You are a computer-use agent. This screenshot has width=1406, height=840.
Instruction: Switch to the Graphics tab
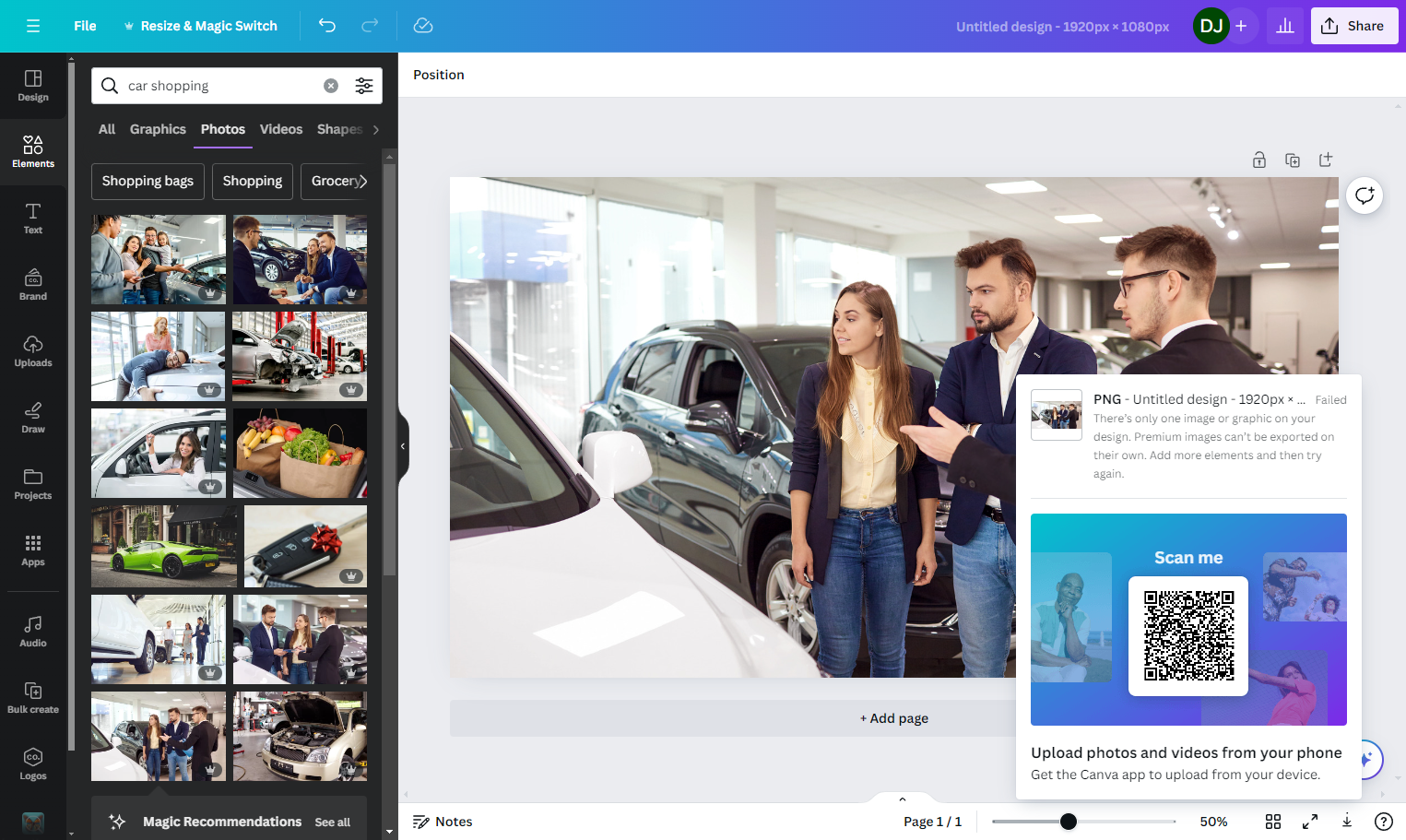pyautogui.click(x=158, y=129)
